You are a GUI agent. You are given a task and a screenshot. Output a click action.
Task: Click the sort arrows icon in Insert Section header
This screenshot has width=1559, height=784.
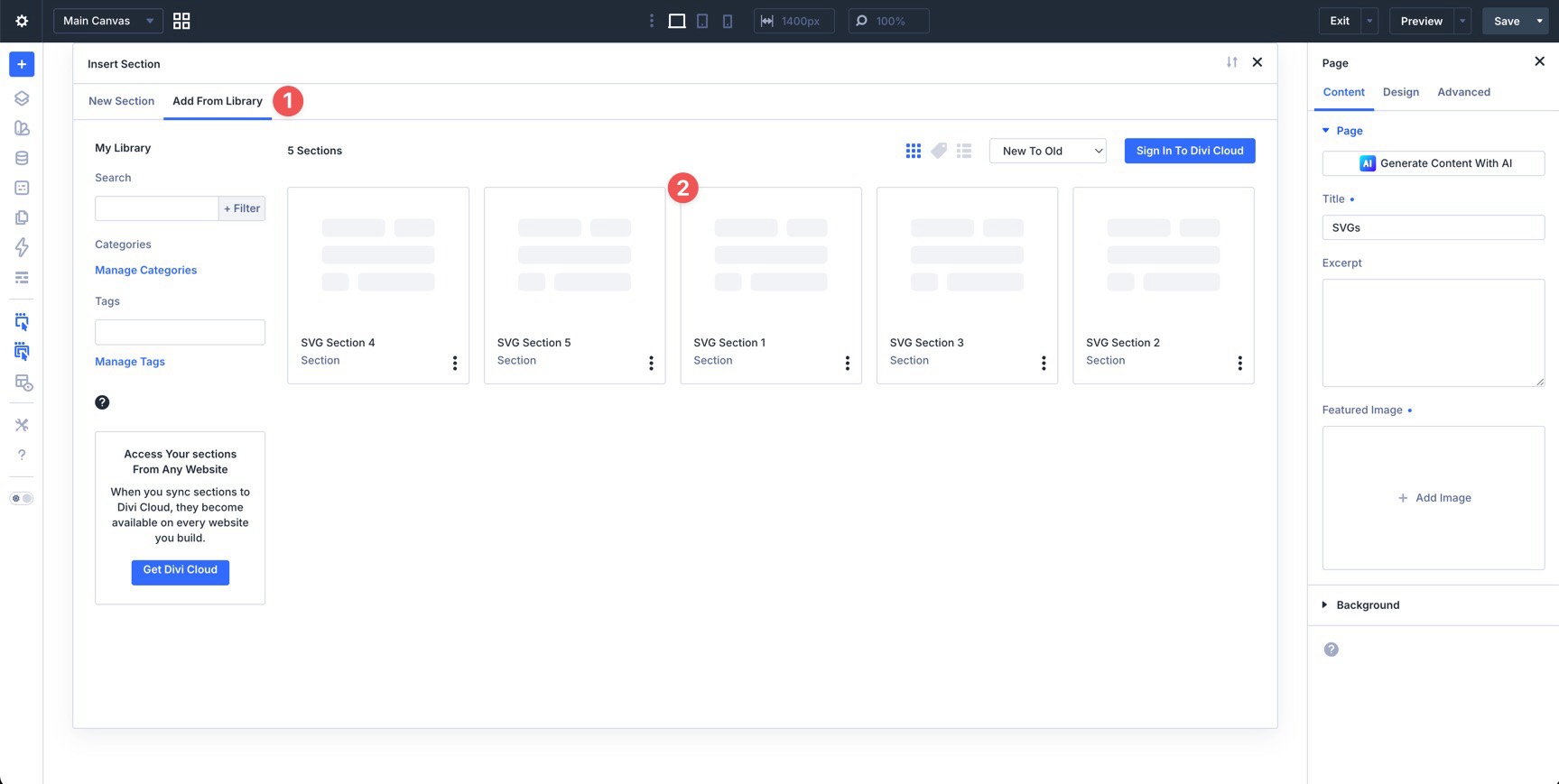1232,62
